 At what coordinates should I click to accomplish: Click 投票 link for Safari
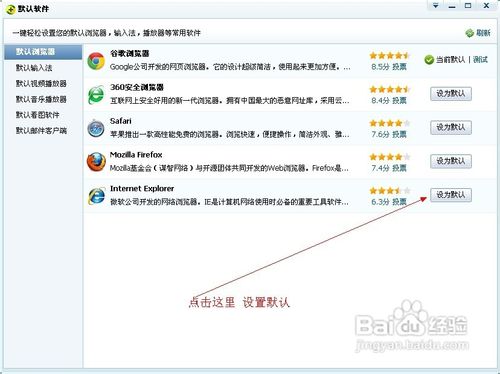399,134
